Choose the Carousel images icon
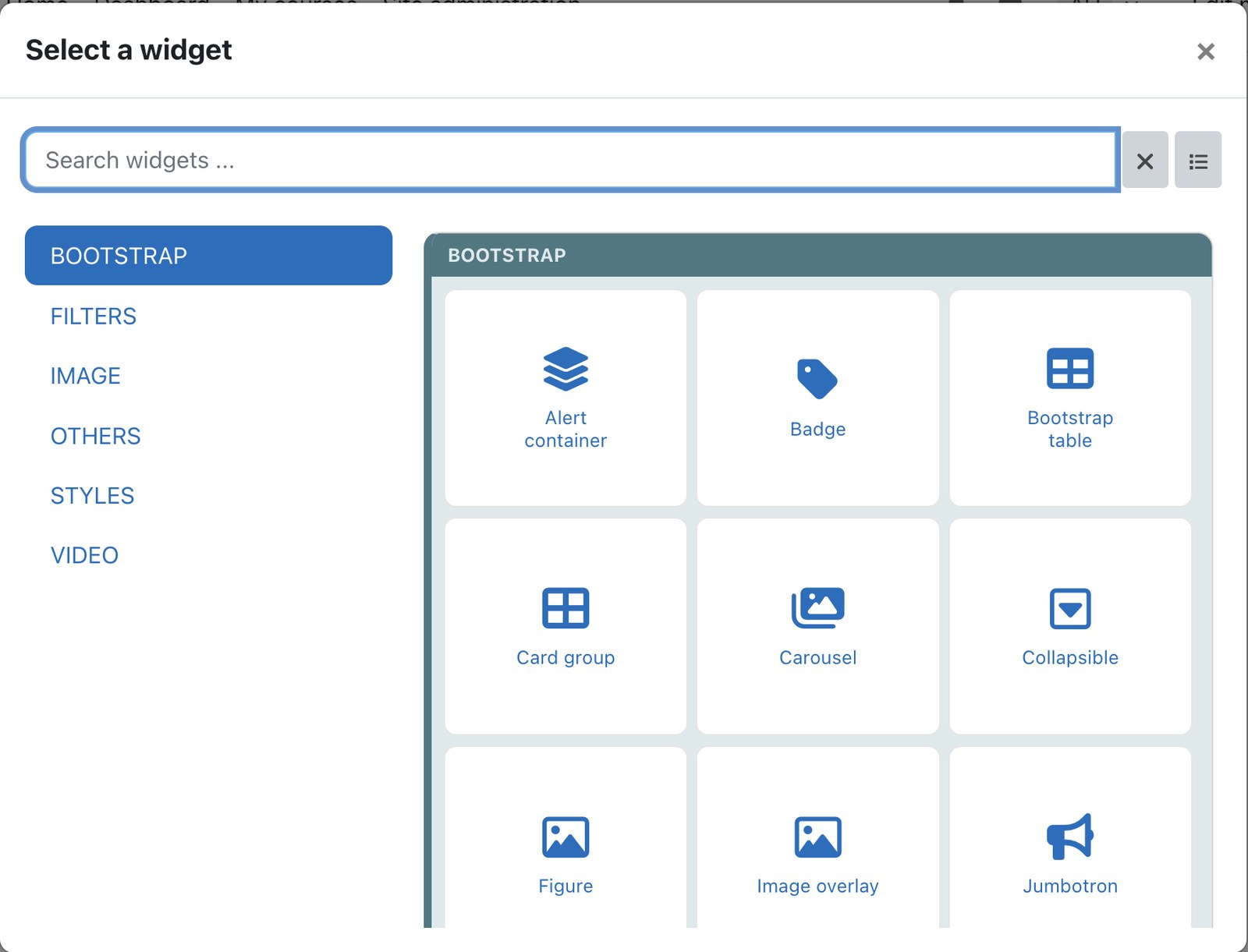This screenshot has height=952, width=1248. pyautogui.click(x=817, y=608)
